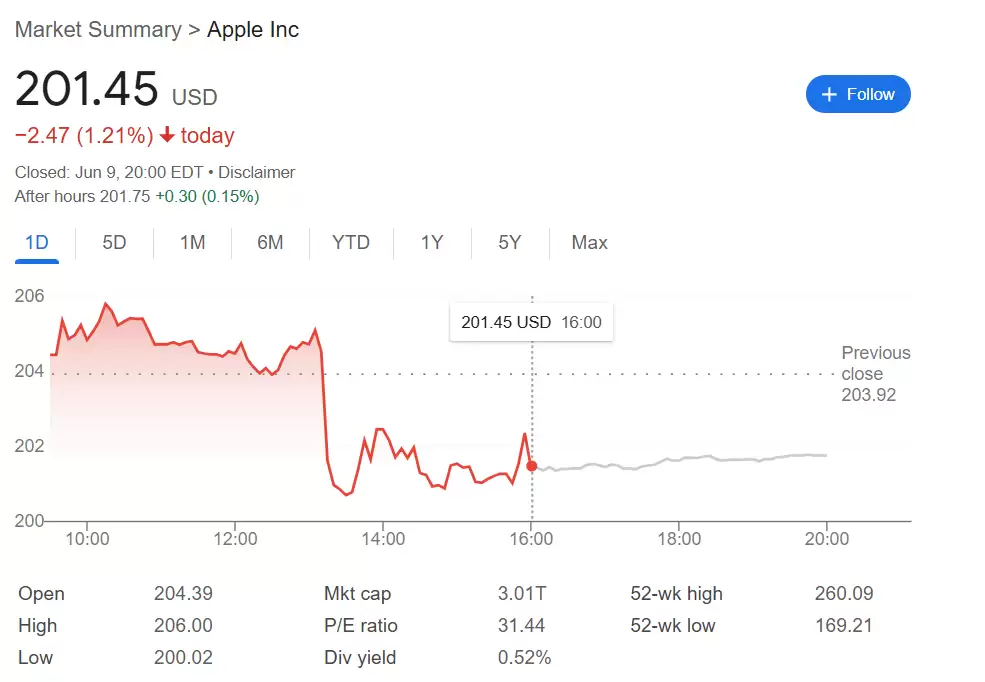Select the 1D time range tab
This screenshot has height=682, width=985.
coord(36,243)
